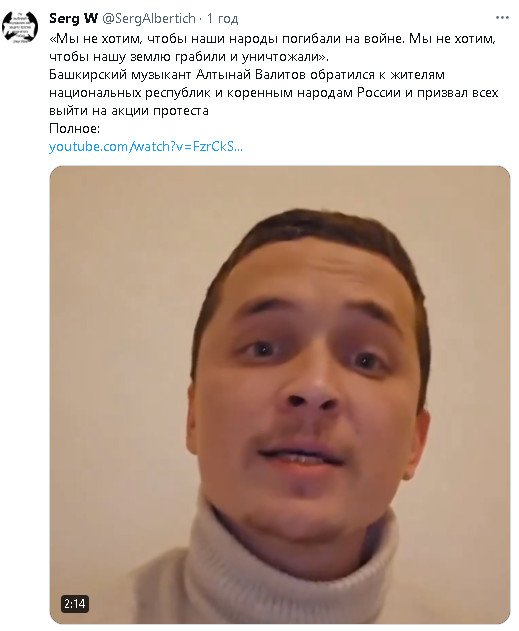
Task: Click the text 'выйти на акции протеста'
Action: coord(129,111)
